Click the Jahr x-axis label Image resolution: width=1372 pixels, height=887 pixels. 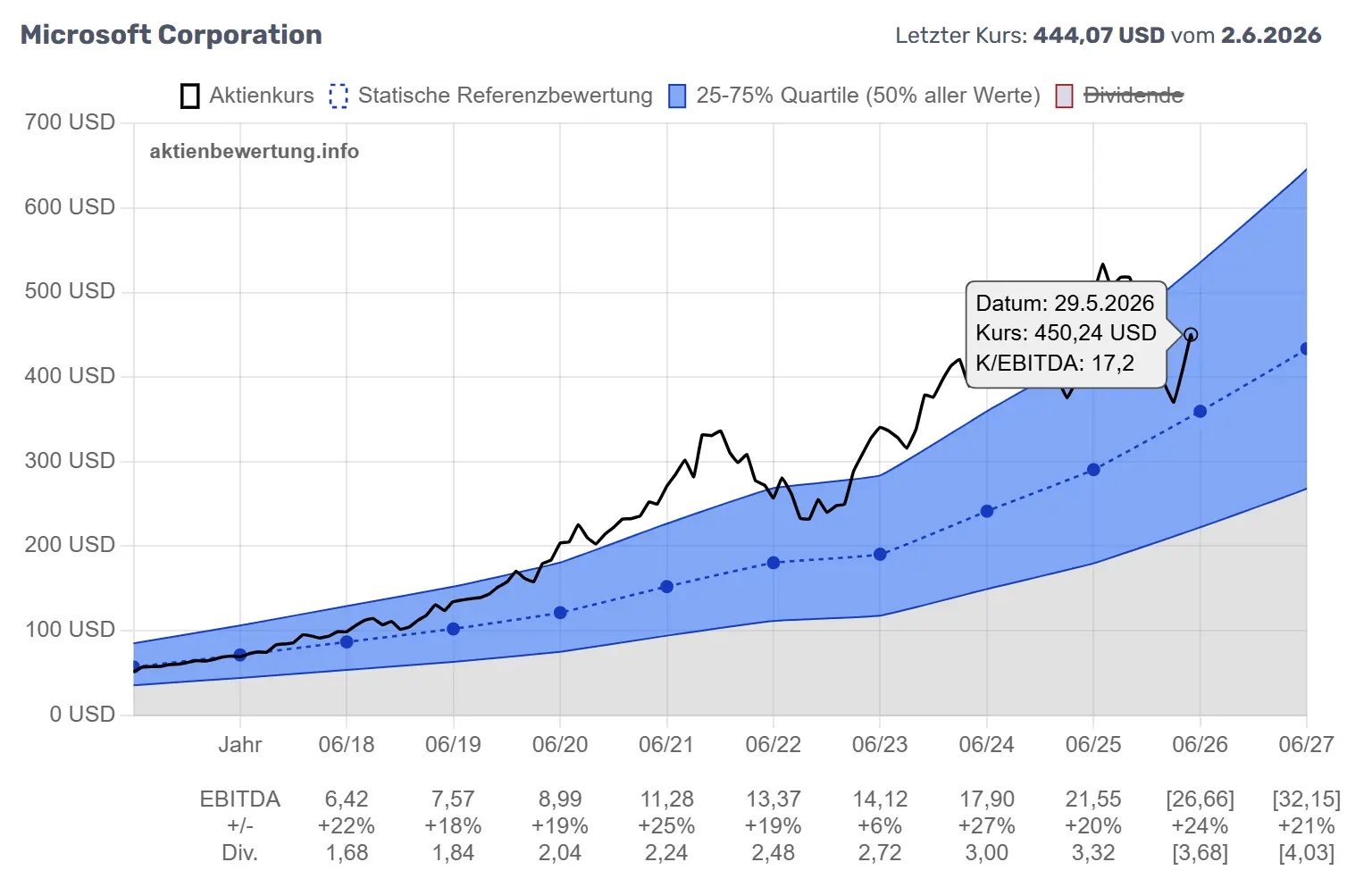tap(240, 745)
